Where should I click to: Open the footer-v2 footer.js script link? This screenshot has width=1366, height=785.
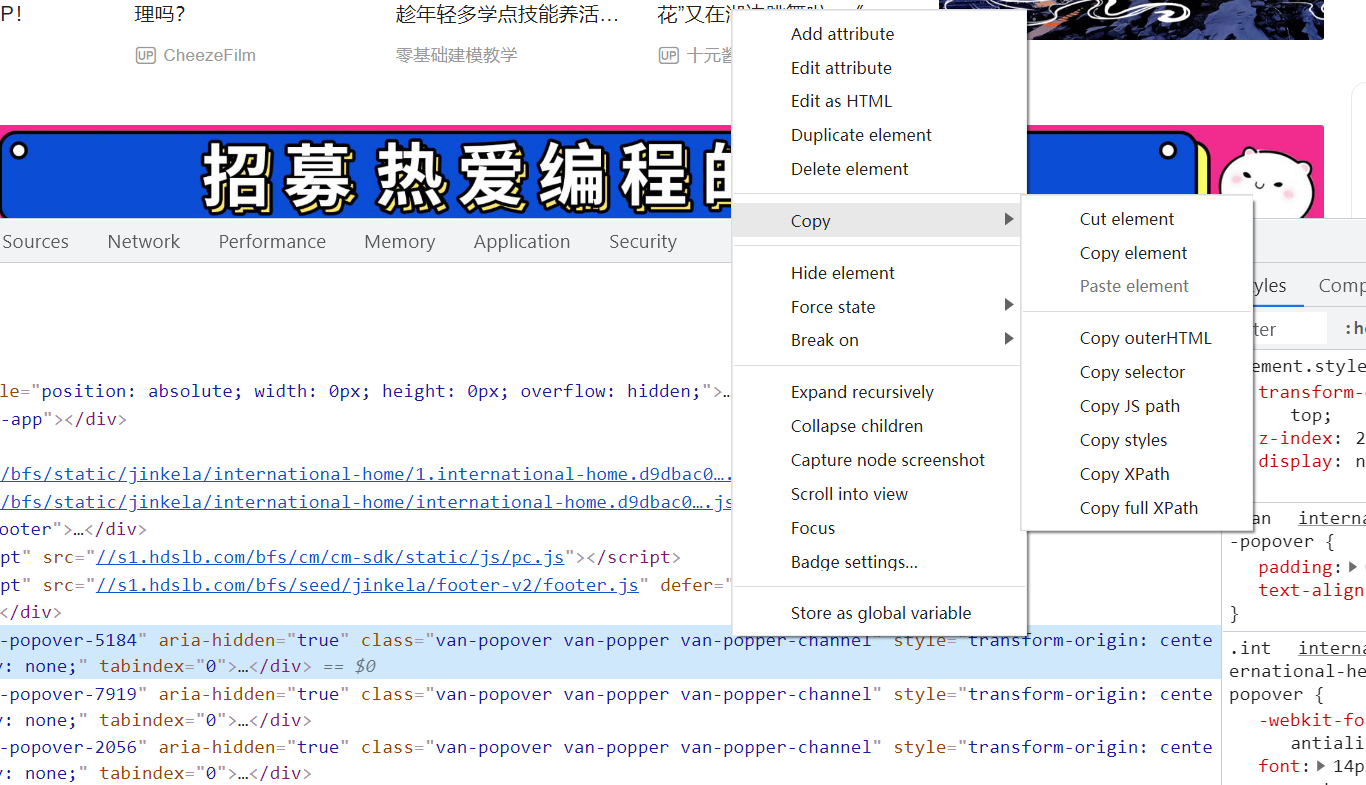pyautogui.click(x=367, y=585)
